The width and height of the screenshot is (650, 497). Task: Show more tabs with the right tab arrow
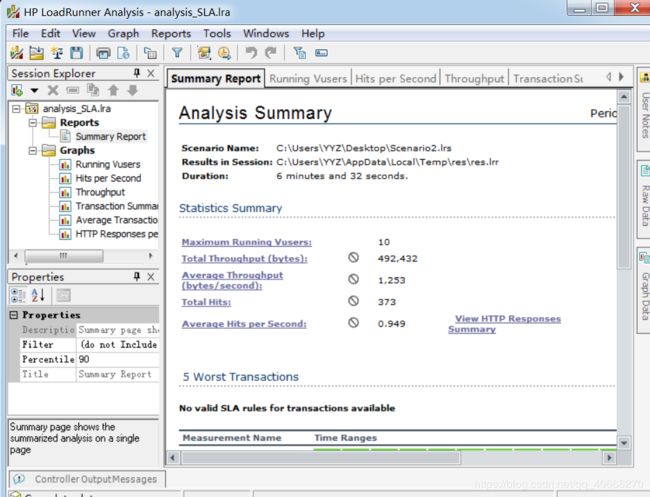pos(621,77)
